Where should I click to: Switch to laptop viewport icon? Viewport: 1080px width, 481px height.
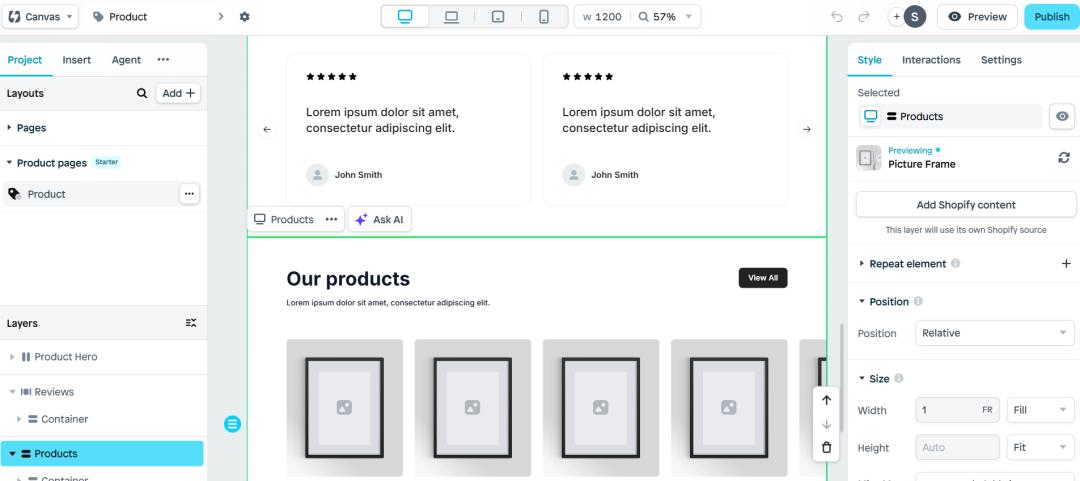(x=451, y=17)
